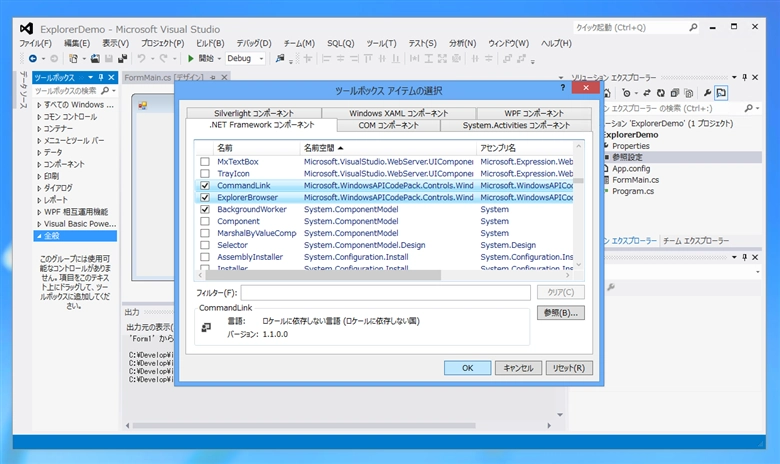Expand すべての Windows フォーム toolbox group
Viewport: 780px width, 464px height.
click(39, 105)
